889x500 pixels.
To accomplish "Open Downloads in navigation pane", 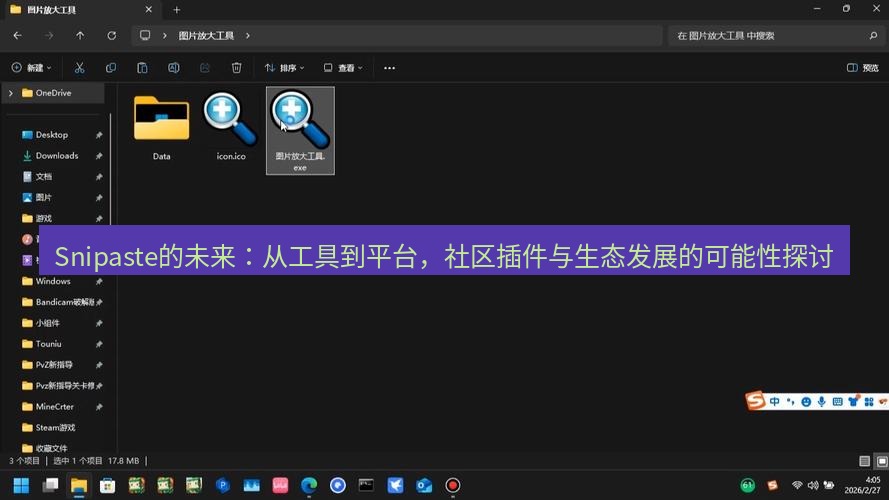I will pyautogui.click(x=57, y=156).
